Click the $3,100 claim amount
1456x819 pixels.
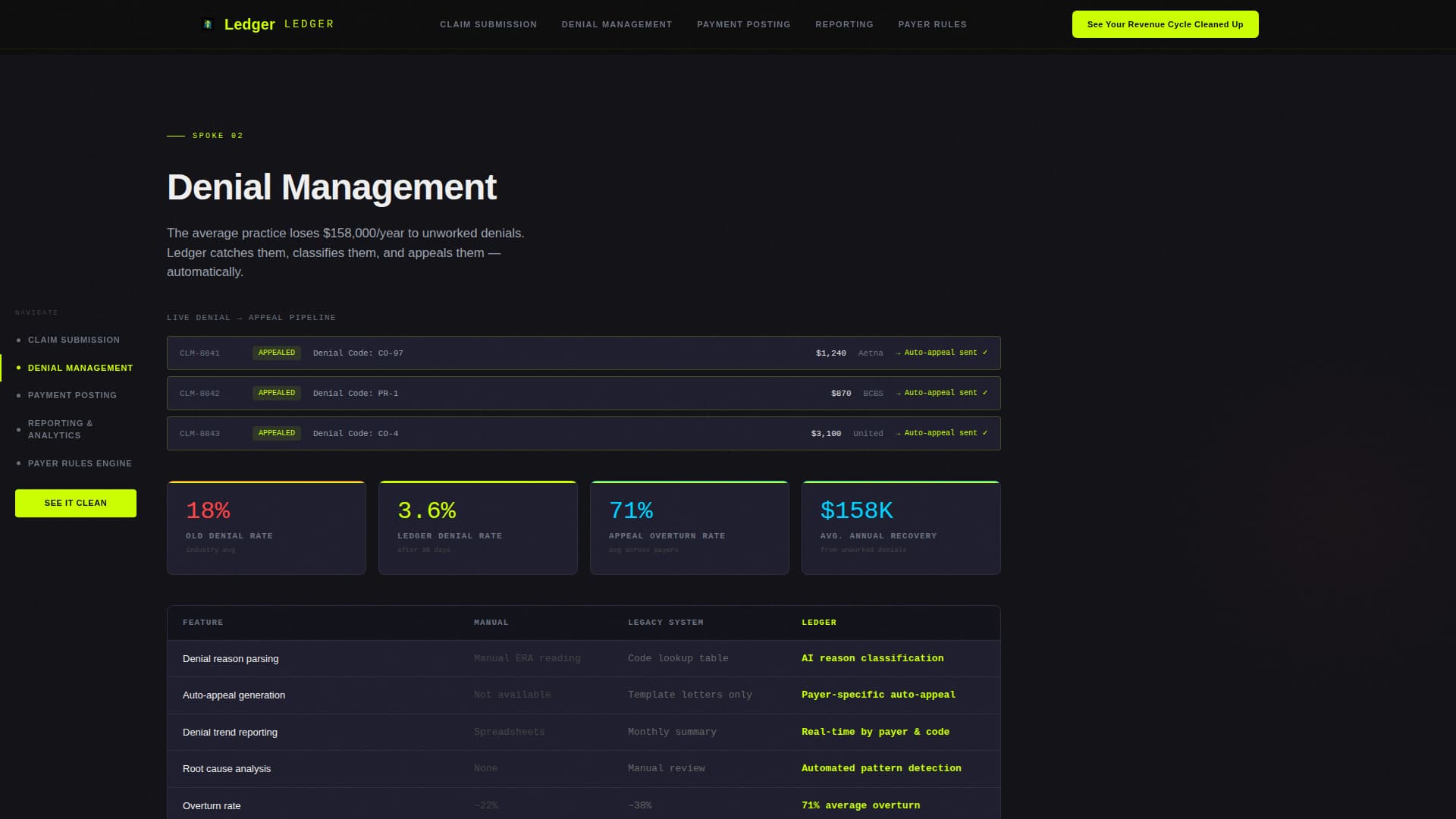pos(826,433)
